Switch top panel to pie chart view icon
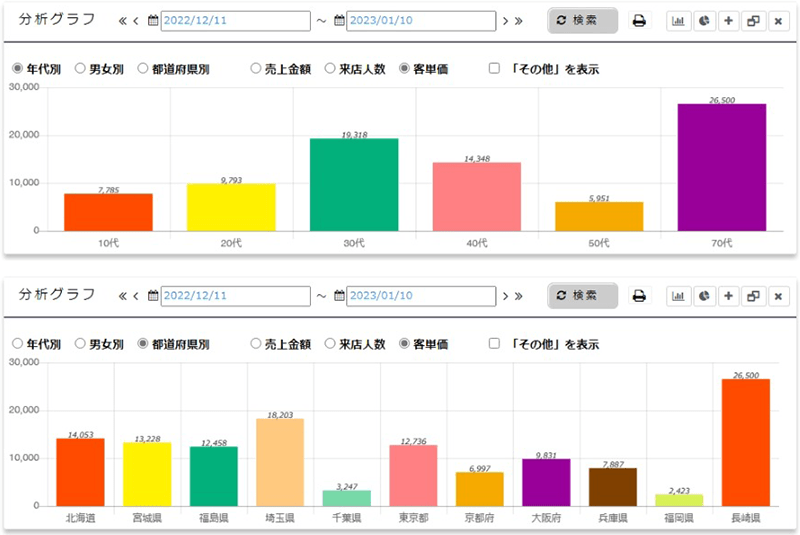Image resolution: width=800 pixels, height=535 pixels. click(704, 21)
